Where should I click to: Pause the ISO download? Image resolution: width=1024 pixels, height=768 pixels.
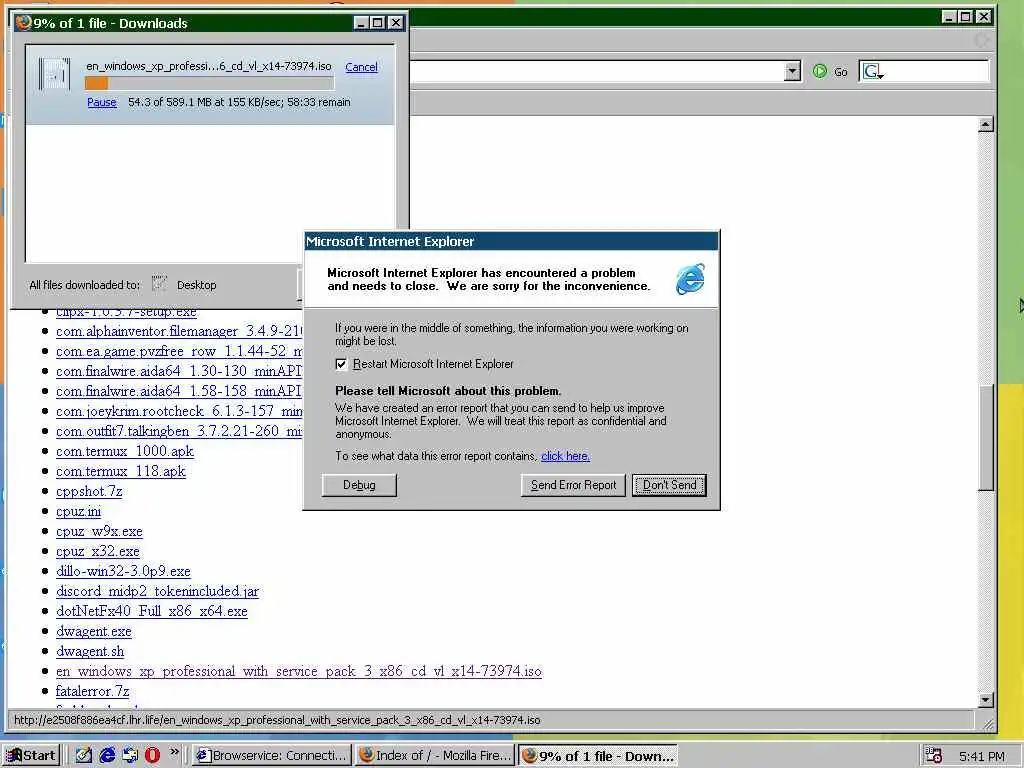pos(102,103)
